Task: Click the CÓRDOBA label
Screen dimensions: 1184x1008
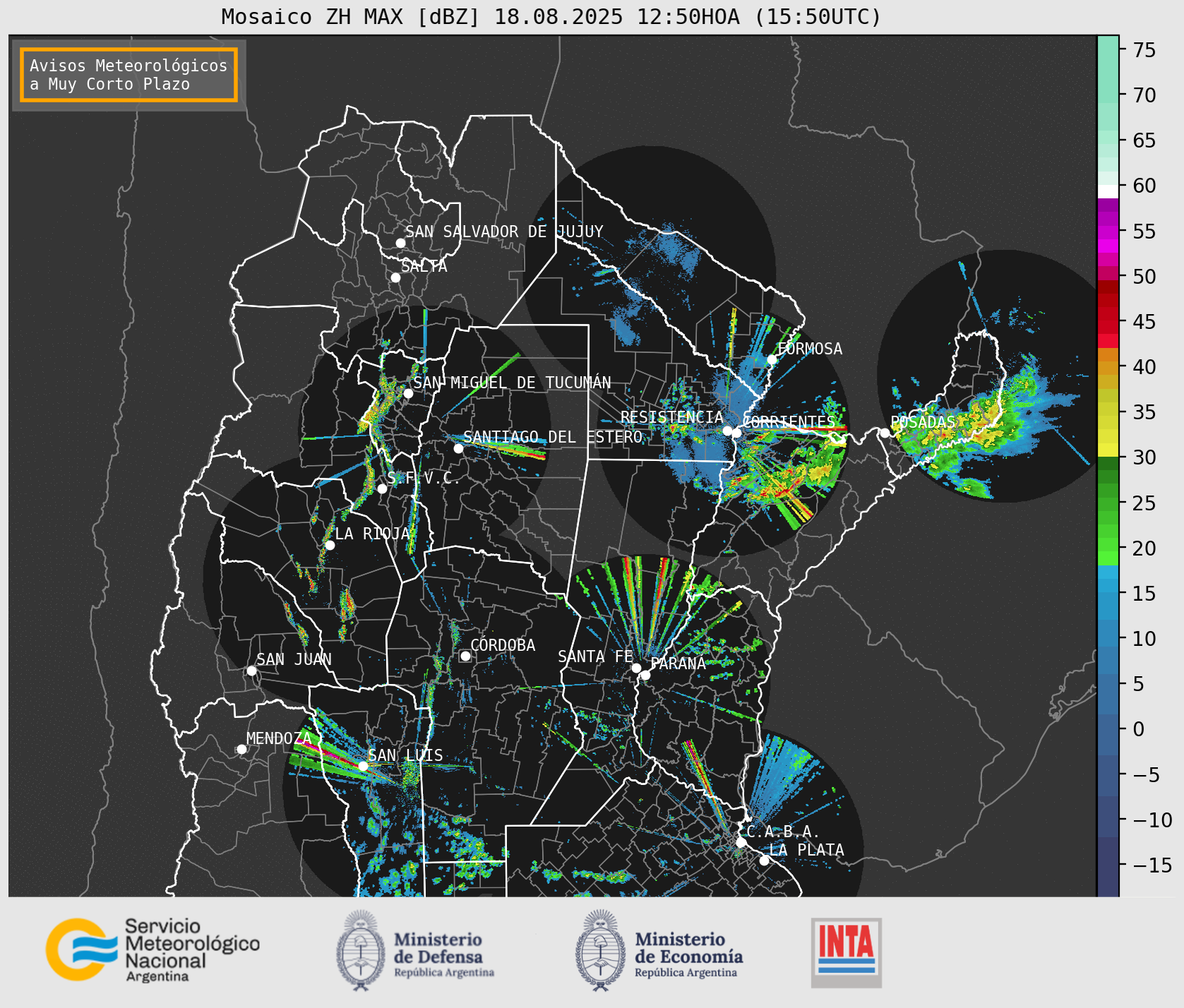Action: coord(503,645)
